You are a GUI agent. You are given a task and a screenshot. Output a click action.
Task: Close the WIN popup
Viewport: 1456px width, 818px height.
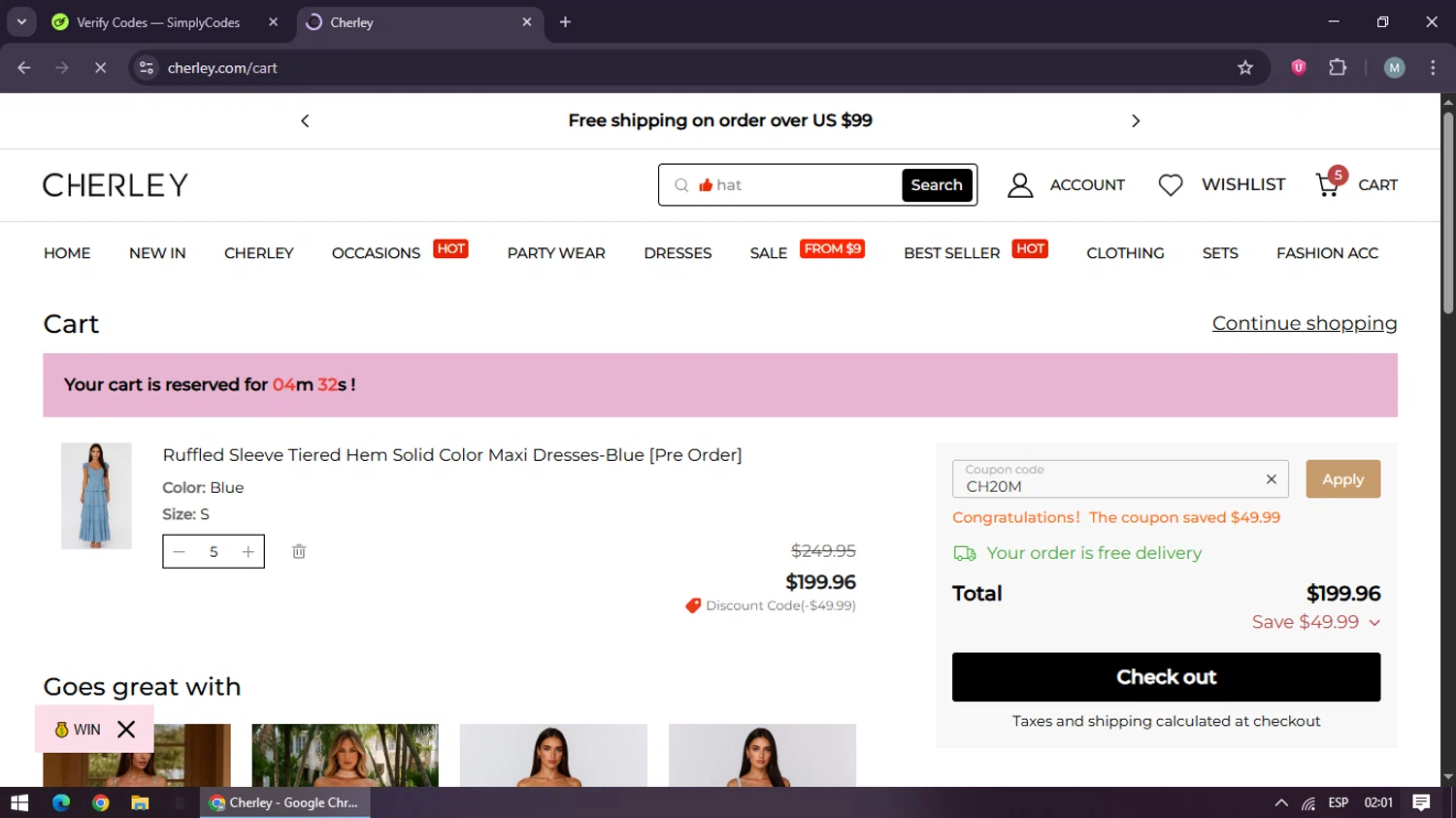tap(126, 729)
